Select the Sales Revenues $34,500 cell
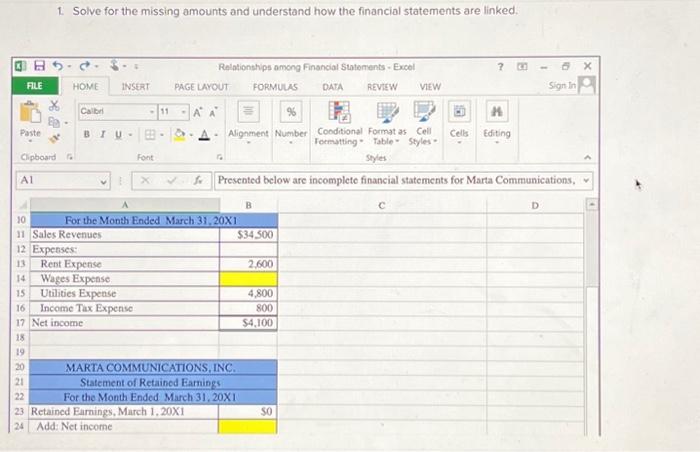The width and height of the screenshot is (700, 452). pyautogui.click(x=248, y=235)
